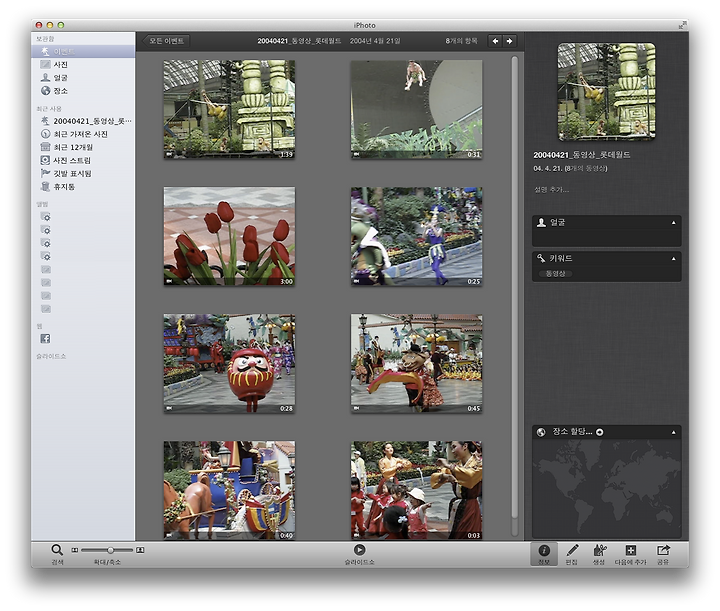
Task: Go to next event with right arrow
Action: point(510,41)
